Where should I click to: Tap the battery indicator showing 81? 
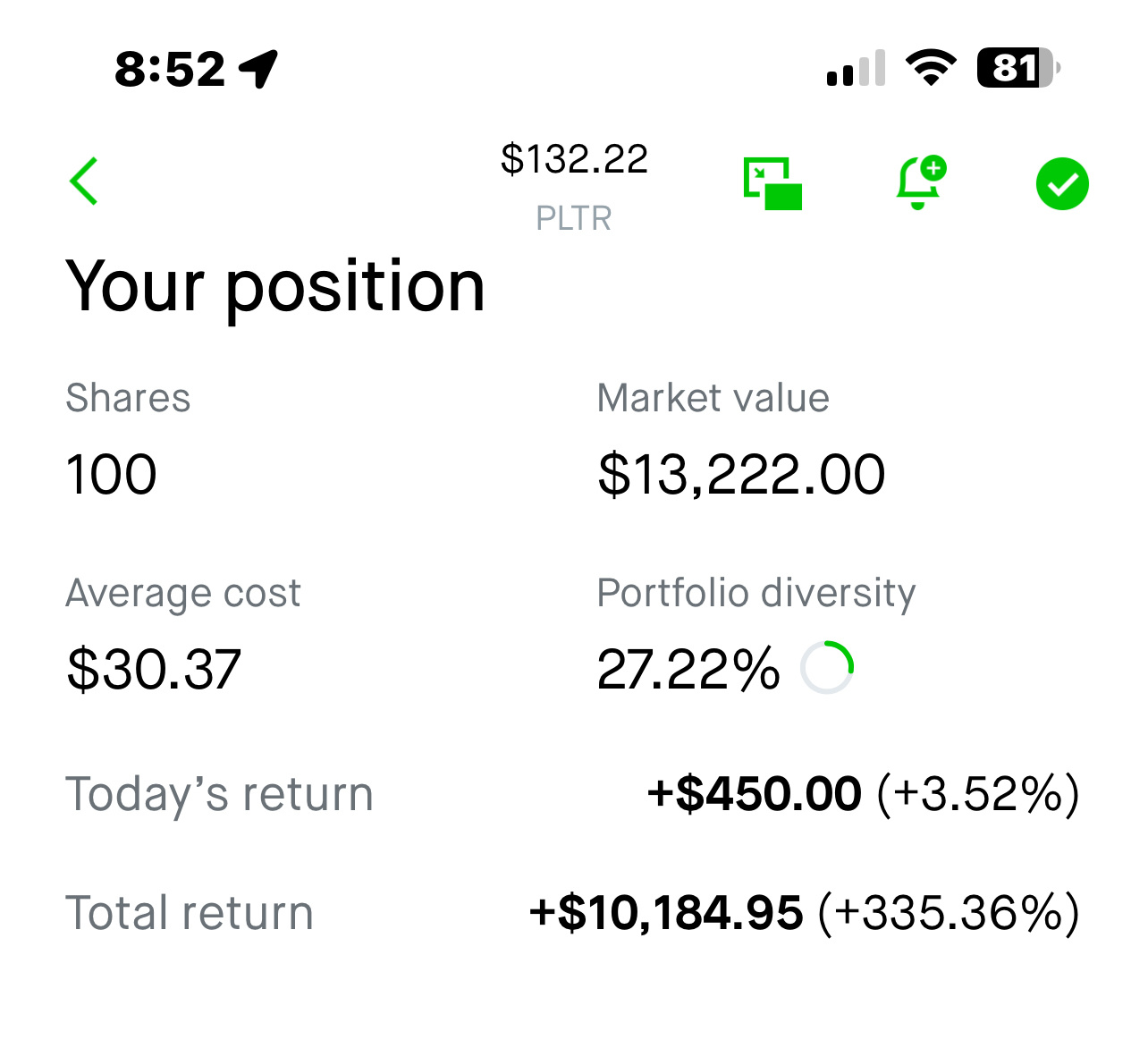pos(1019,67)
